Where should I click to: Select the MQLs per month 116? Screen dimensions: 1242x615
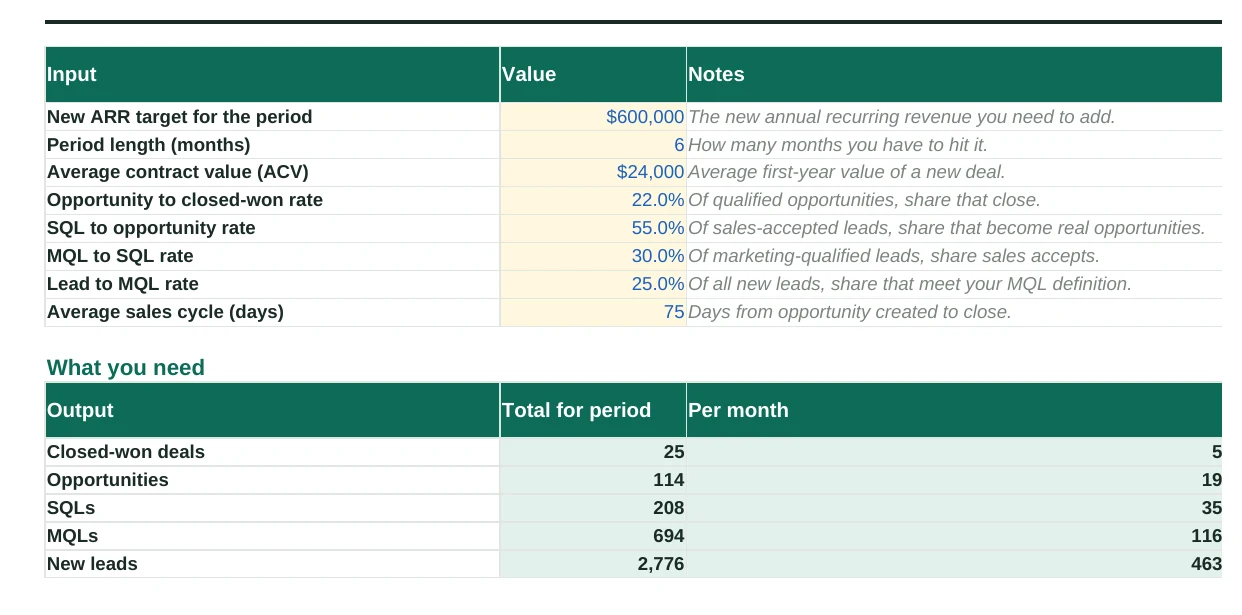(x=955, y=536)
